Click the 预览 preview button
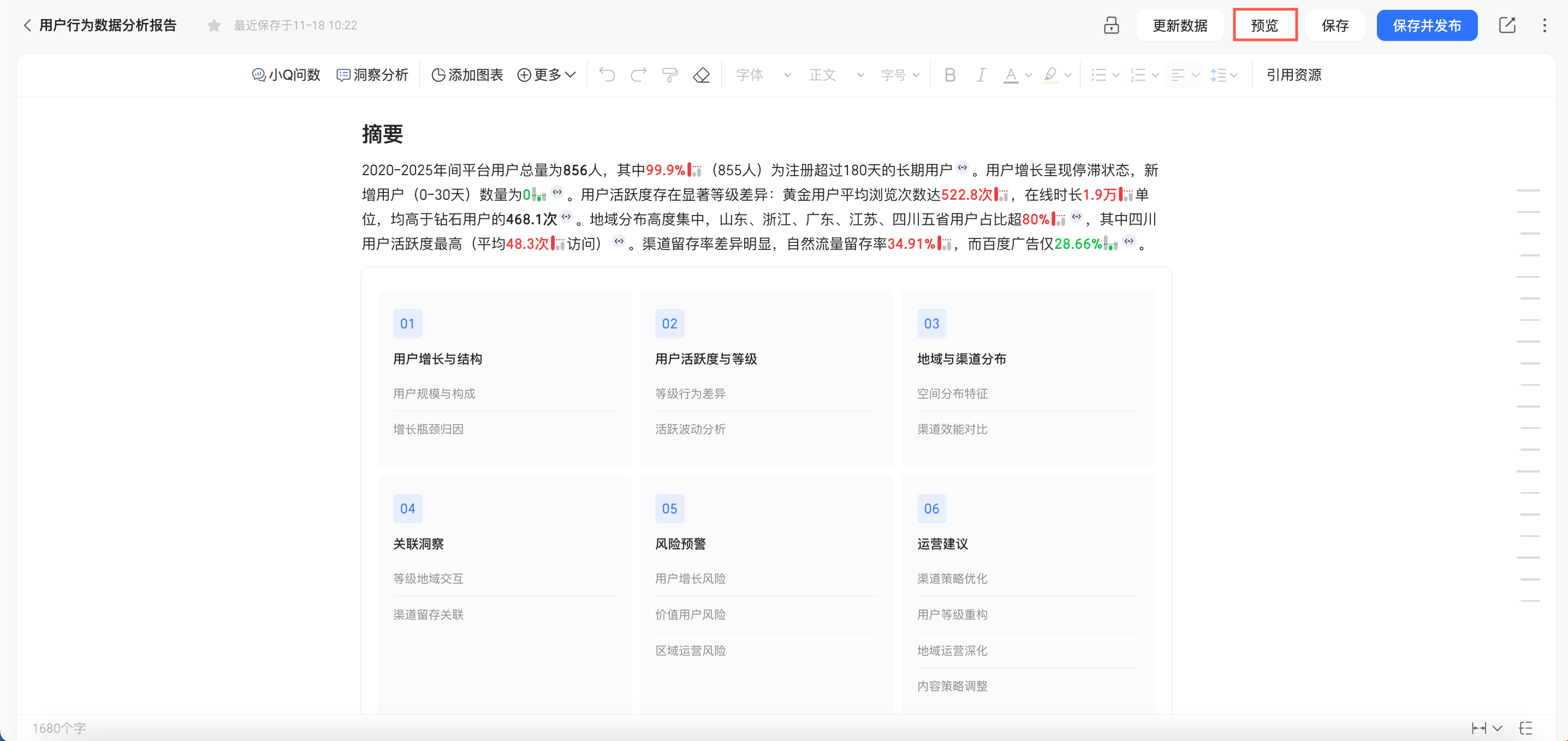Image resolution: width=1568 pixels, height=741 pixels. [1264, 25]
